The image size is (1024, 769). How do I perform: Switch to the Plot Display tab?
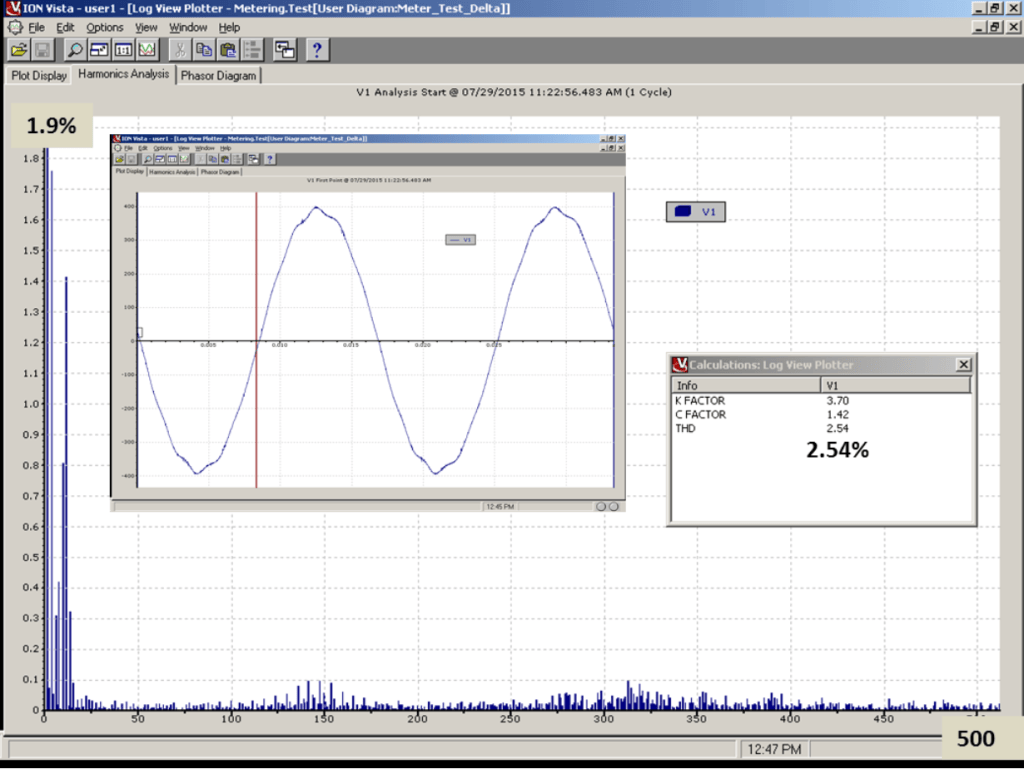(x=39, y=76)
